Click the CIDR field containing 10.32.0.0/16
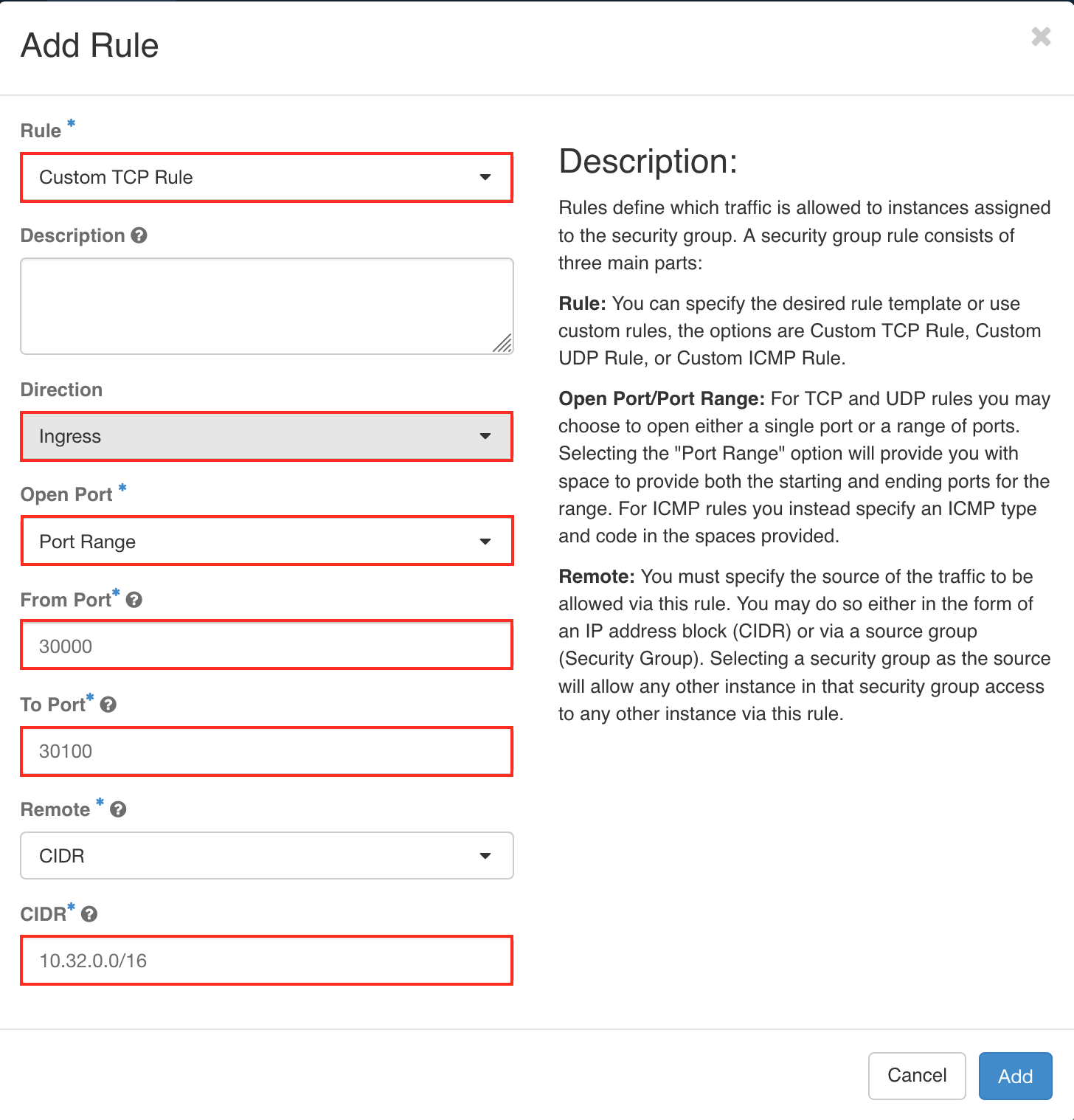This screenshot has width=1074, height=1120. (x=267, y=961)
